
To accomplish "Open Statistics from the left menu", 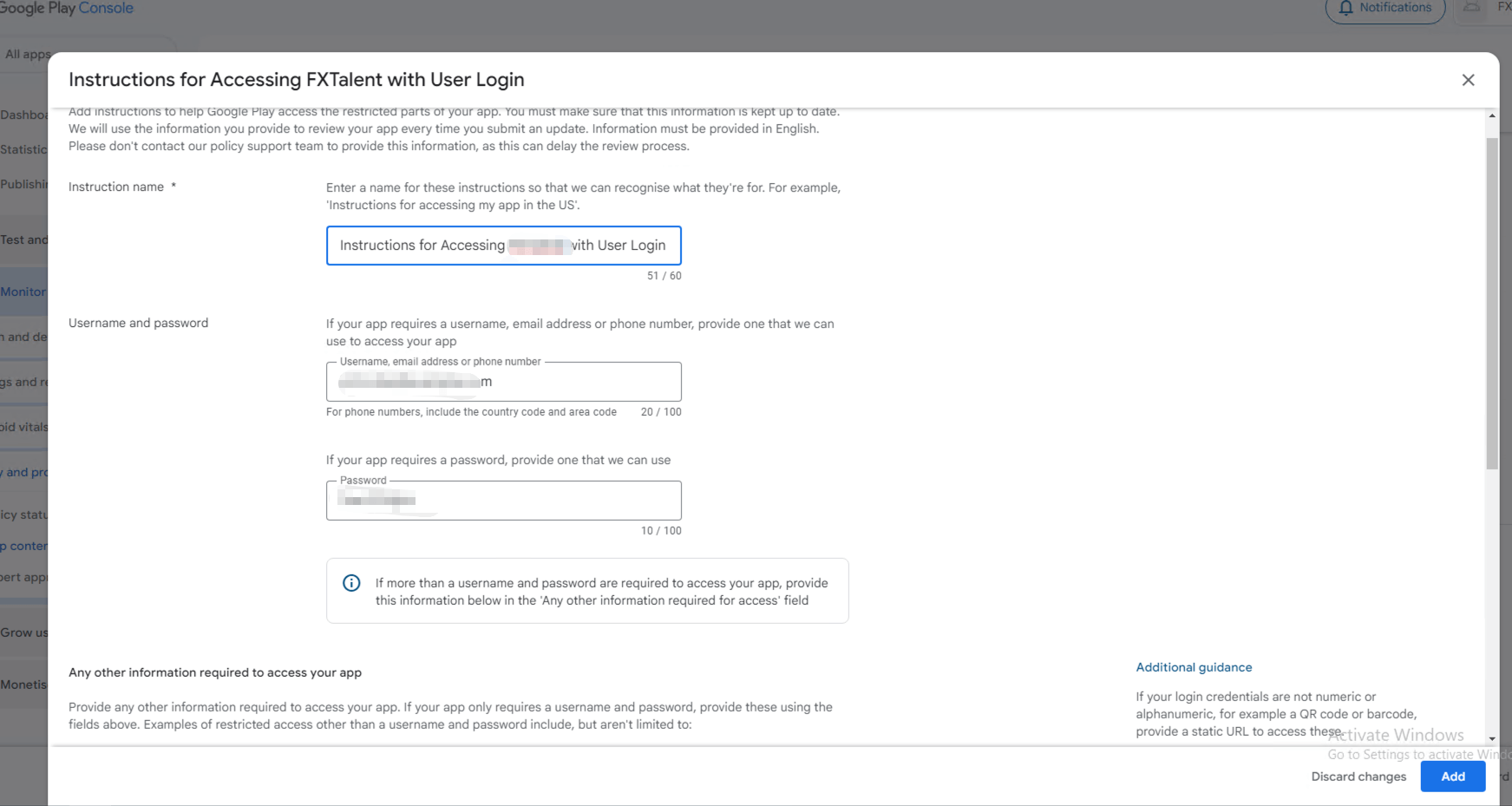I will (x=23, y=149).
